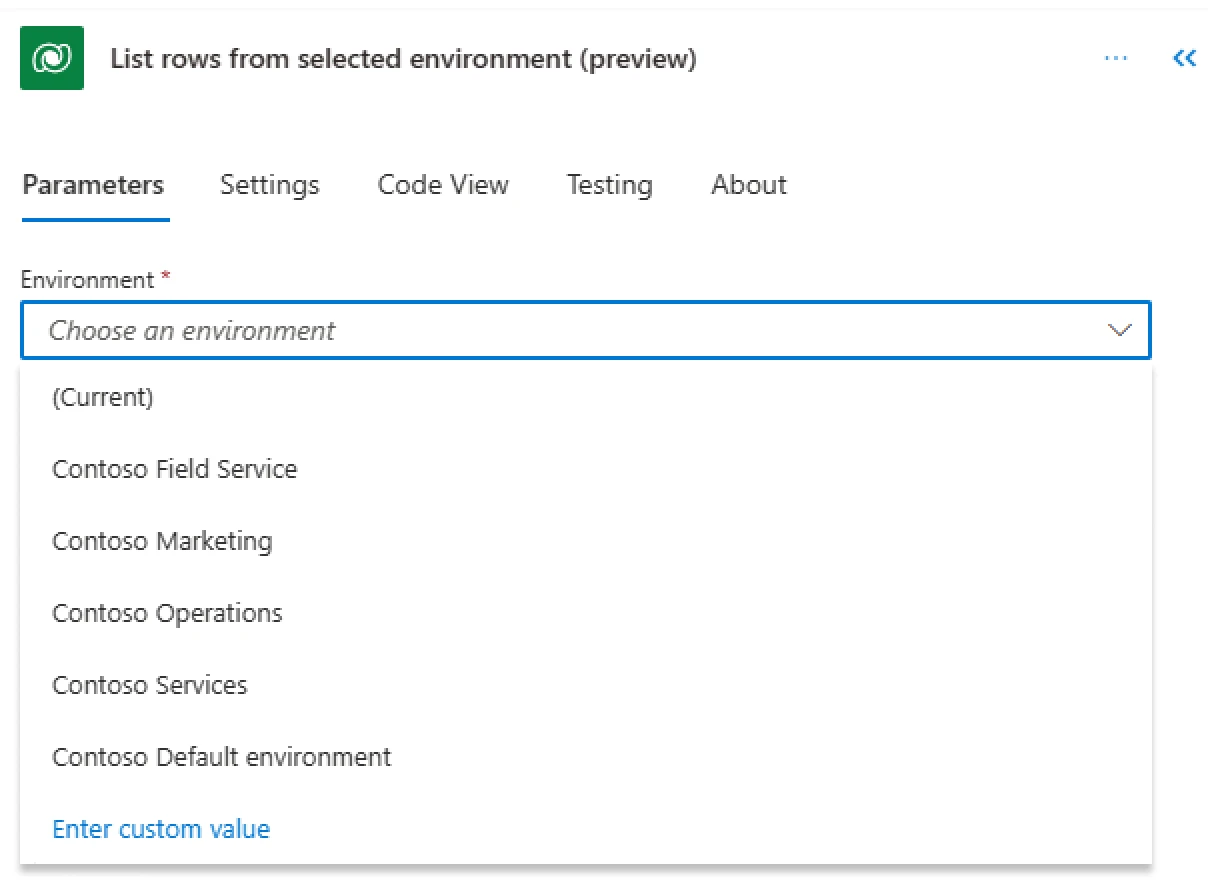
Task: Open the About tab
Action: pos(748,185)
